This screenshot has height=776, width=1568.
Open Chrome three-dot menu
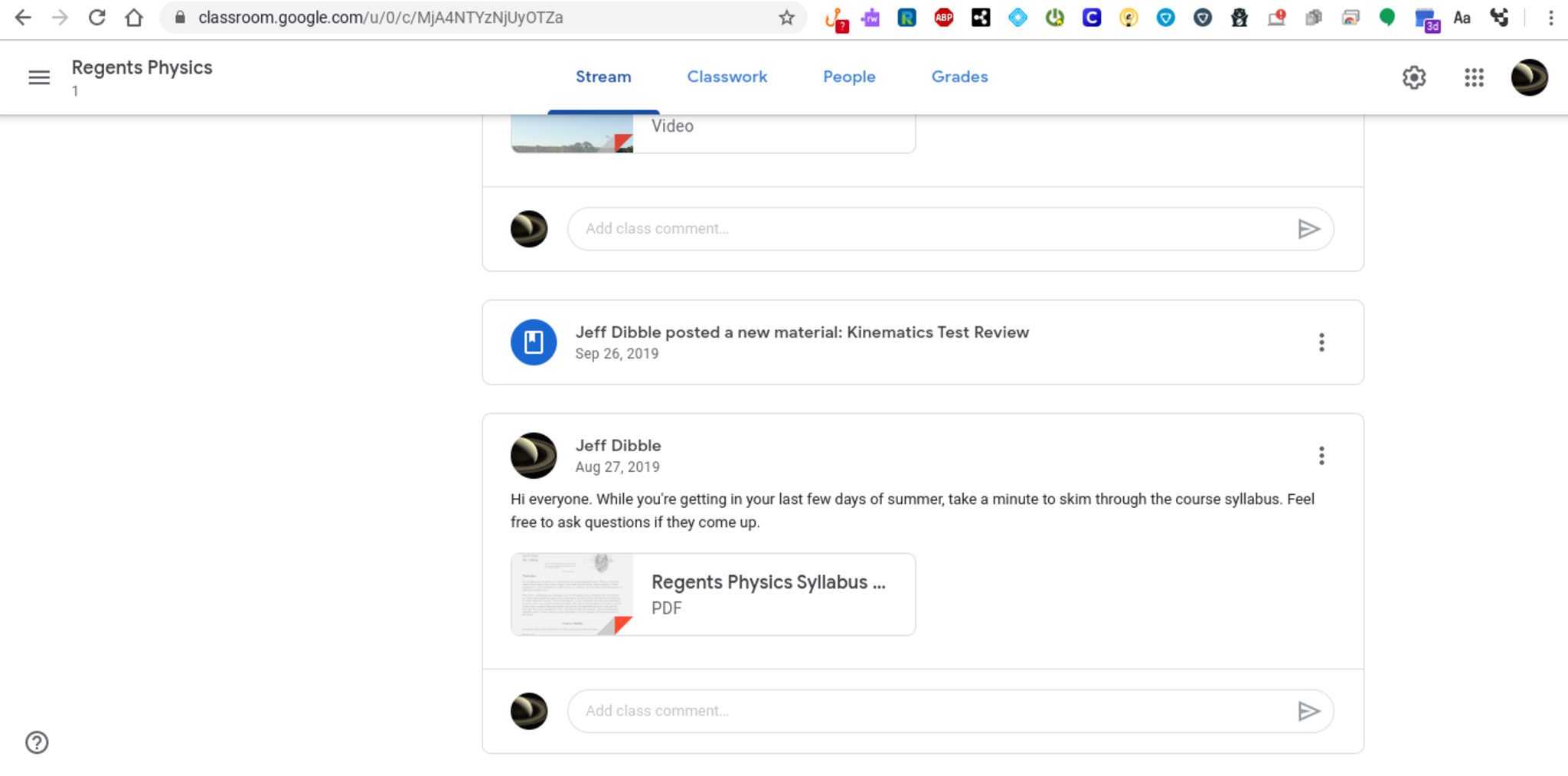click(x=1550, y=18)
